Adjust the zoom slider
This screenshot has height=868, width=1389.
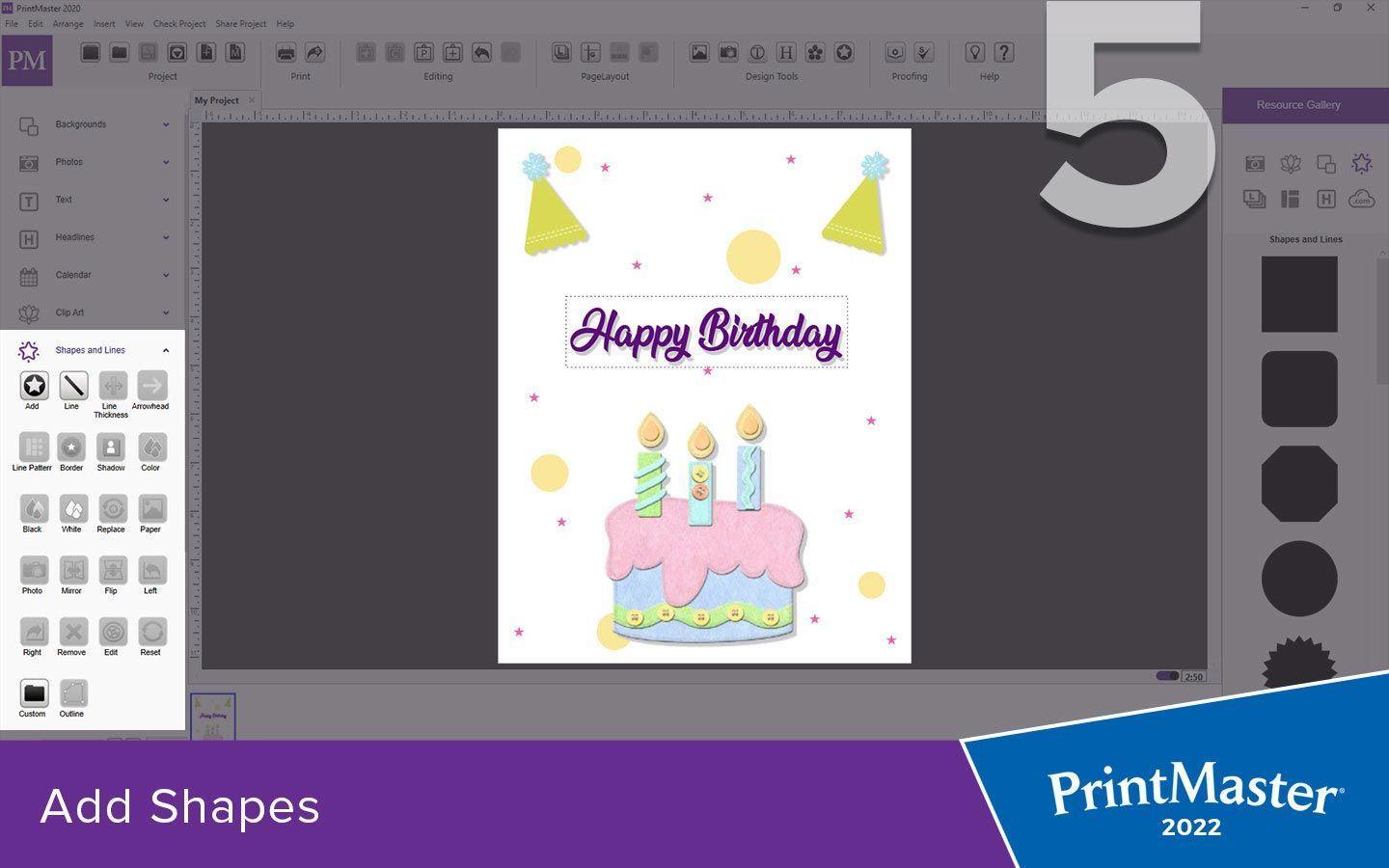[x=1167, y=675]
